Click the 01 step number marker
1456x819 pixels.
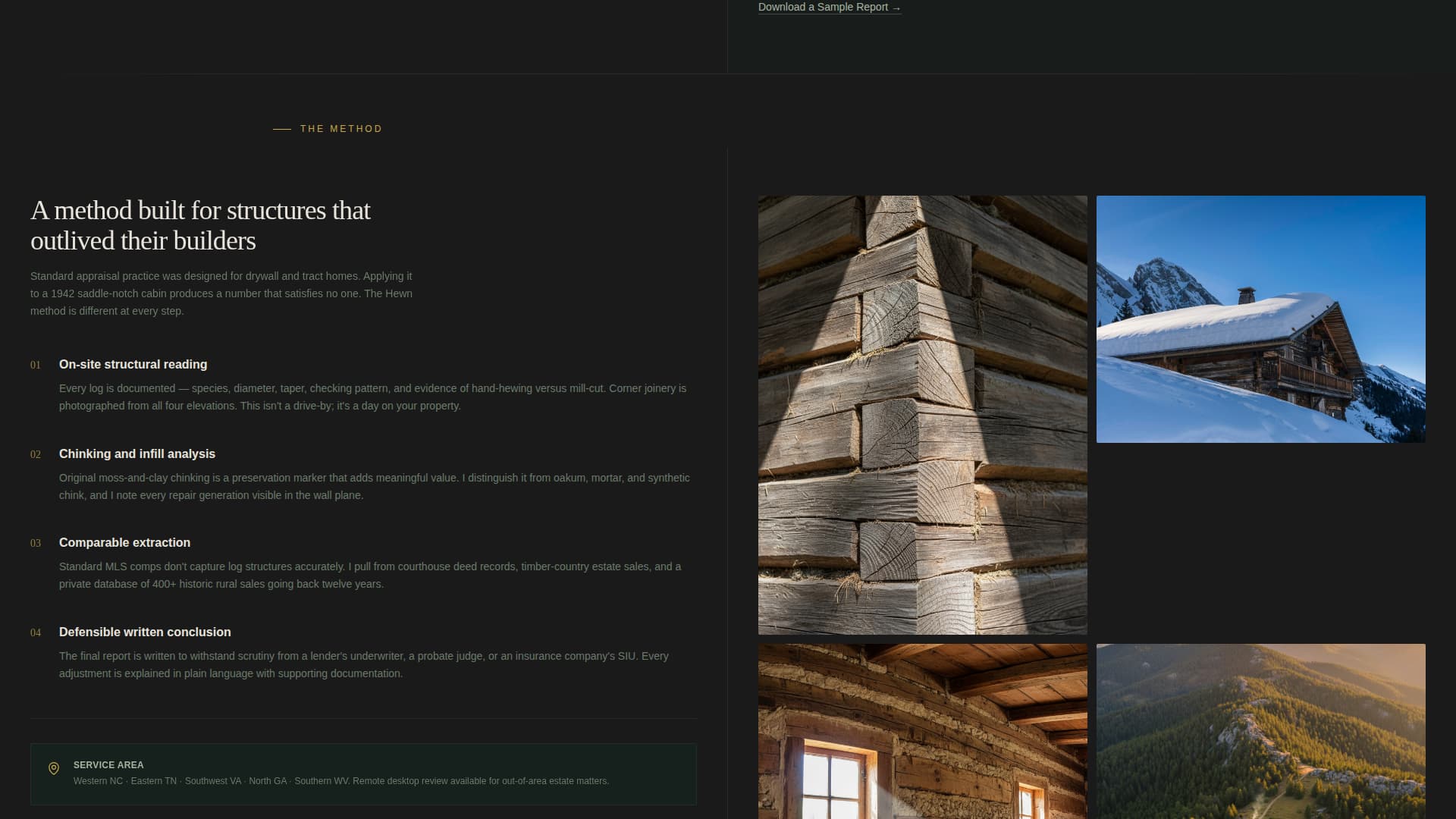click(35, 365)
